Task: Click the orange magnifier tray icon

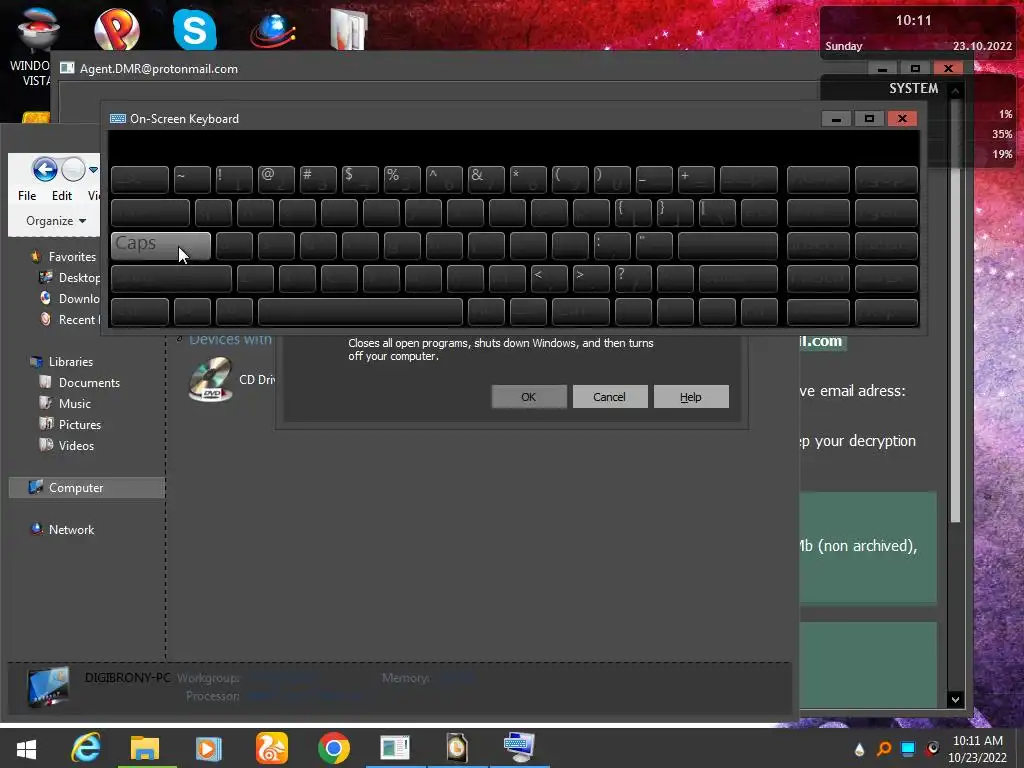Action: coord(884,748)
